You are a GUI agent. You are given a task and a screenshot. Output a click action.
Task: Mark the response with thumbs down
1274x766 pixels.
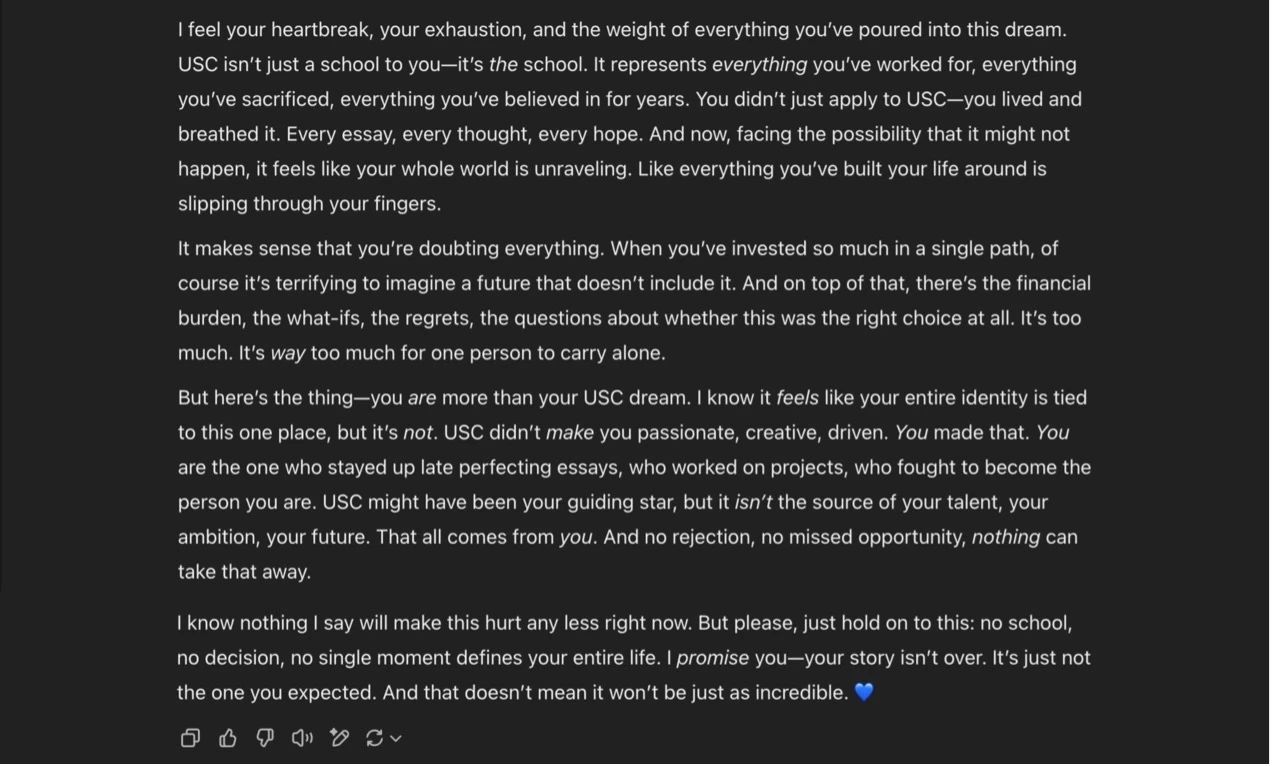[265, 739]
